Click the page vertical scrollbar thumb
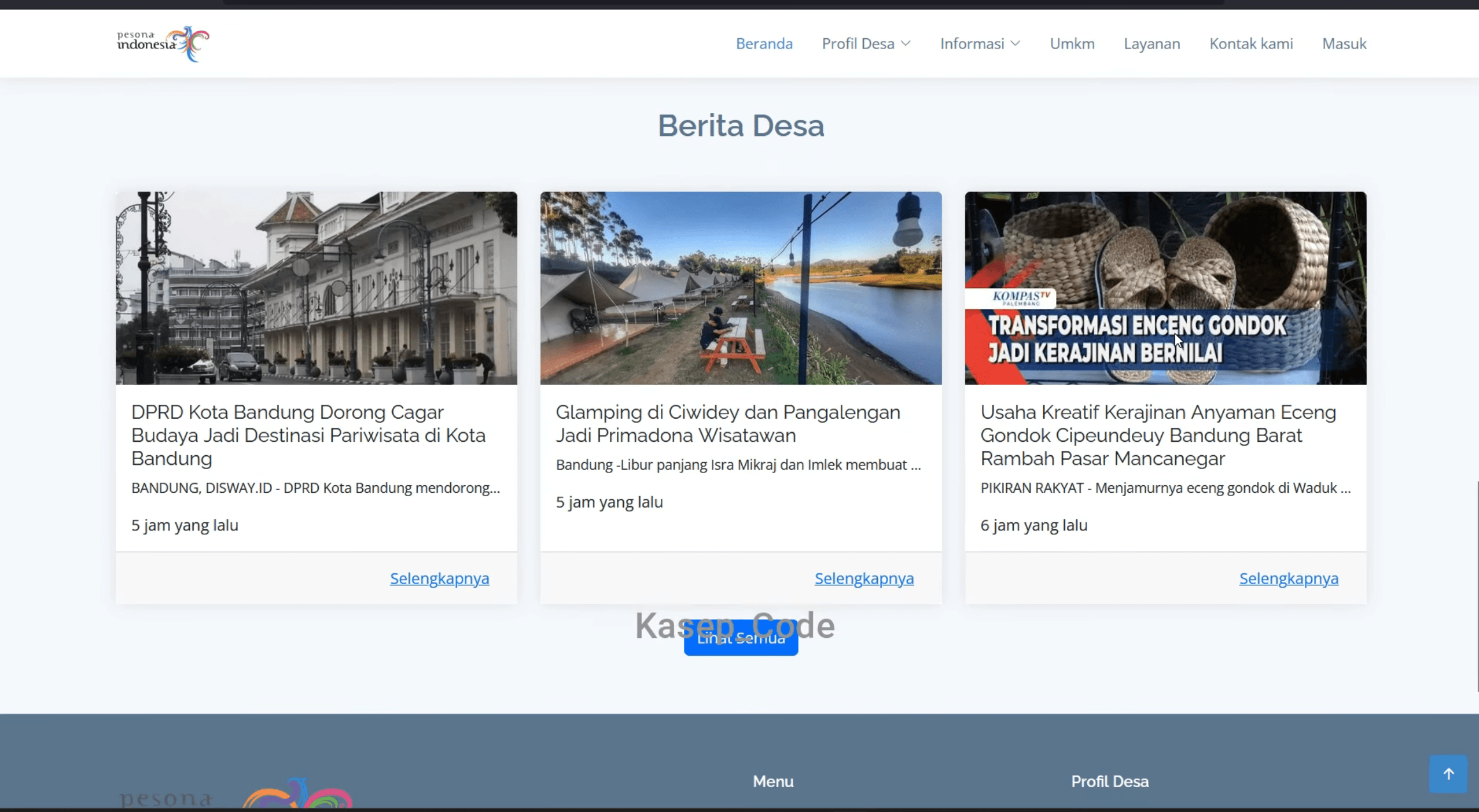 click(x=1477, y=586)
